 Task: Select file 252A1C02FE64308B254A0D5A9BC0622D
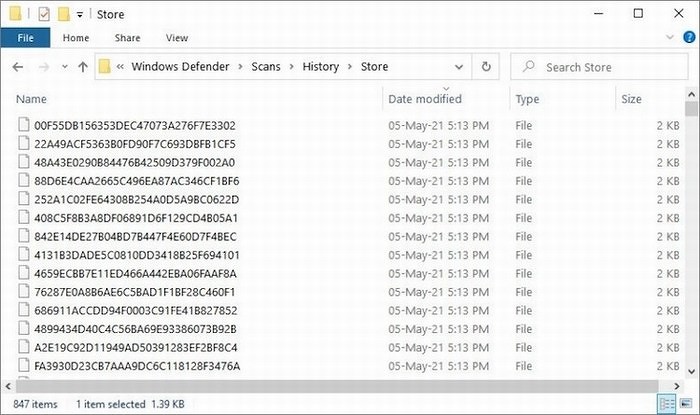[x=137, y=200]
